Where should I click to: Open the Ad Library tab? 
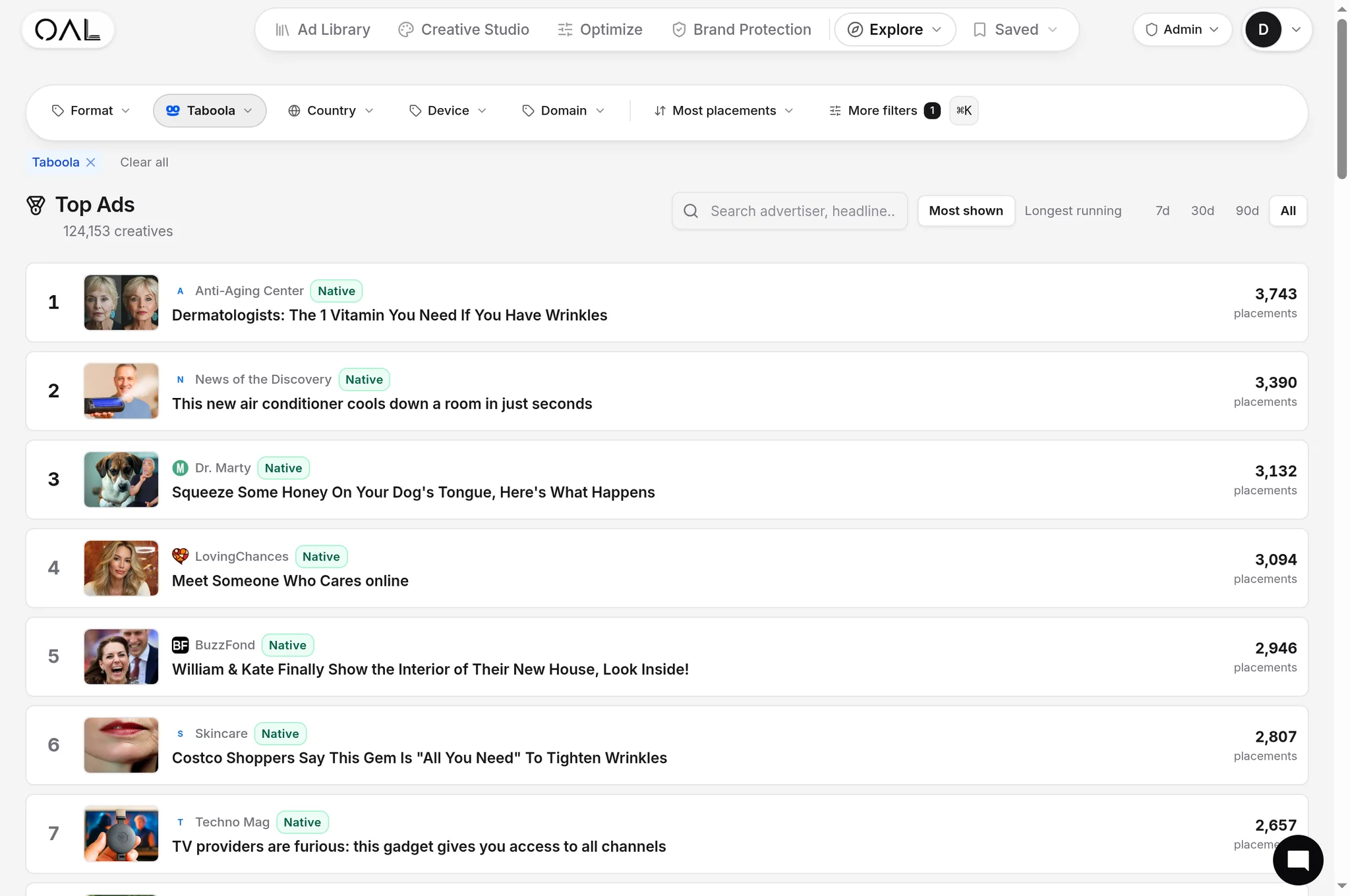[x=323, y=30]
